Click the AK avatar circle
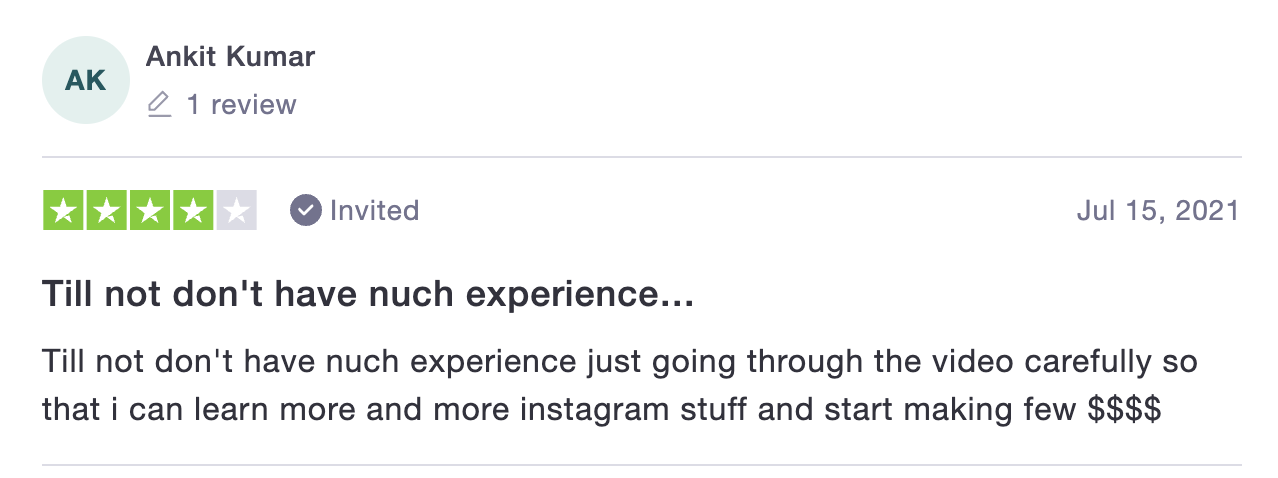This screenshot has height=478, width=1278. pos(86,80)
